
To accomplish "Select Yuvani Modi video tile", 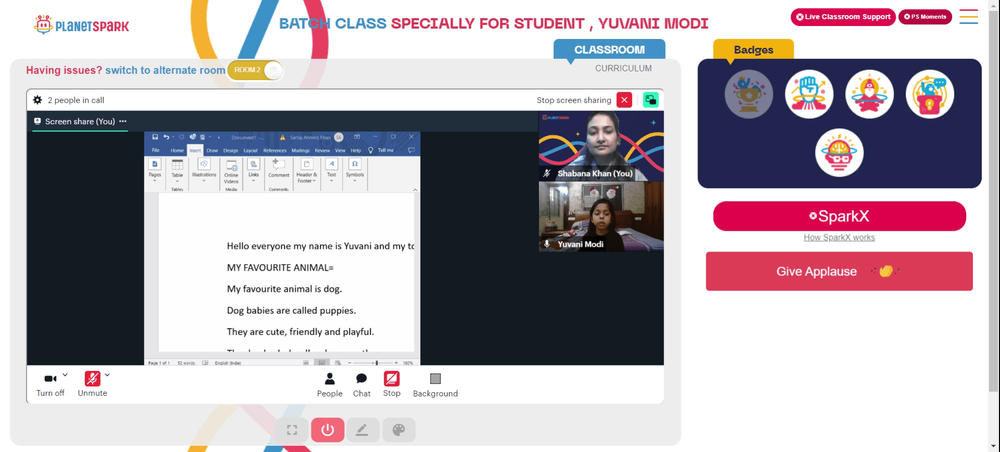I will [601, 217].
